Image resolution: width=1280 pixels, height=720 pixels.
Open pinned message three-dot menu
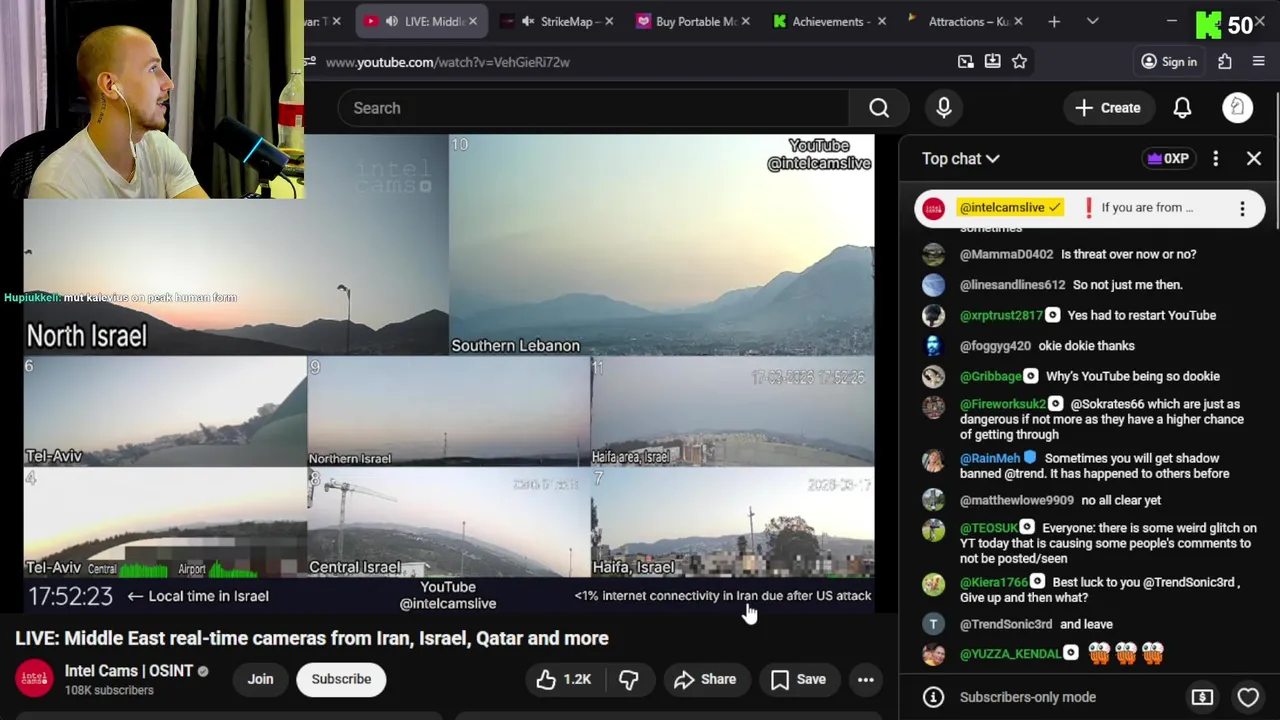[1242, 208]
